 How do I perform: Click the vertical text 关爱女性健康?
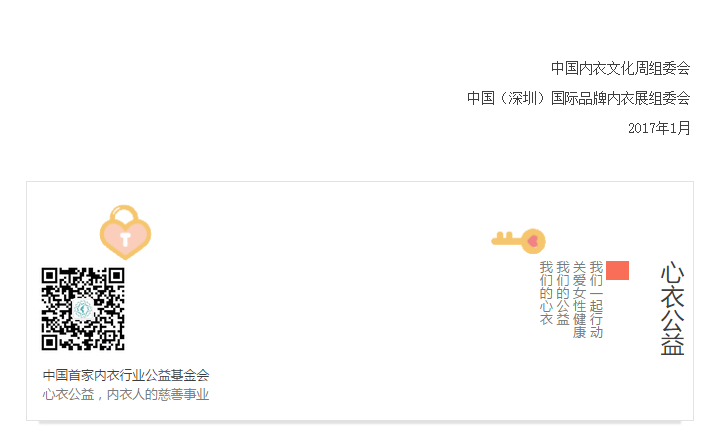579,300
